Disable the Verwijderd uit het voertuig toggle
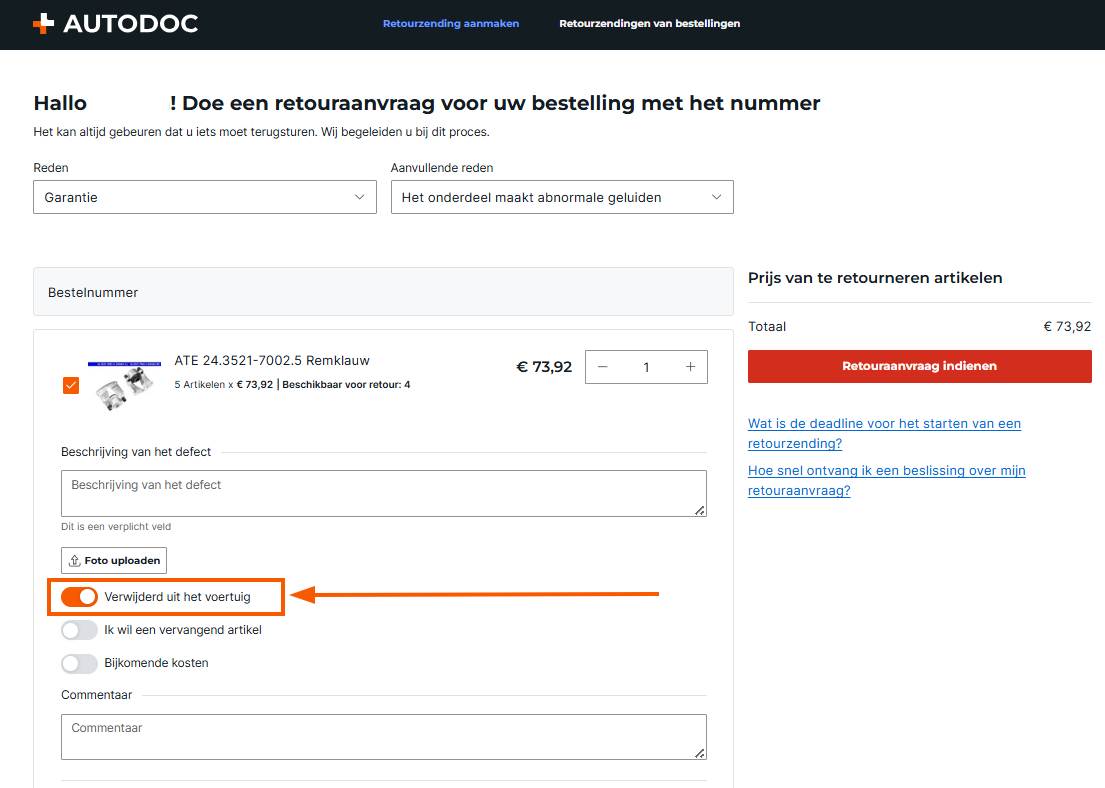 79,597
